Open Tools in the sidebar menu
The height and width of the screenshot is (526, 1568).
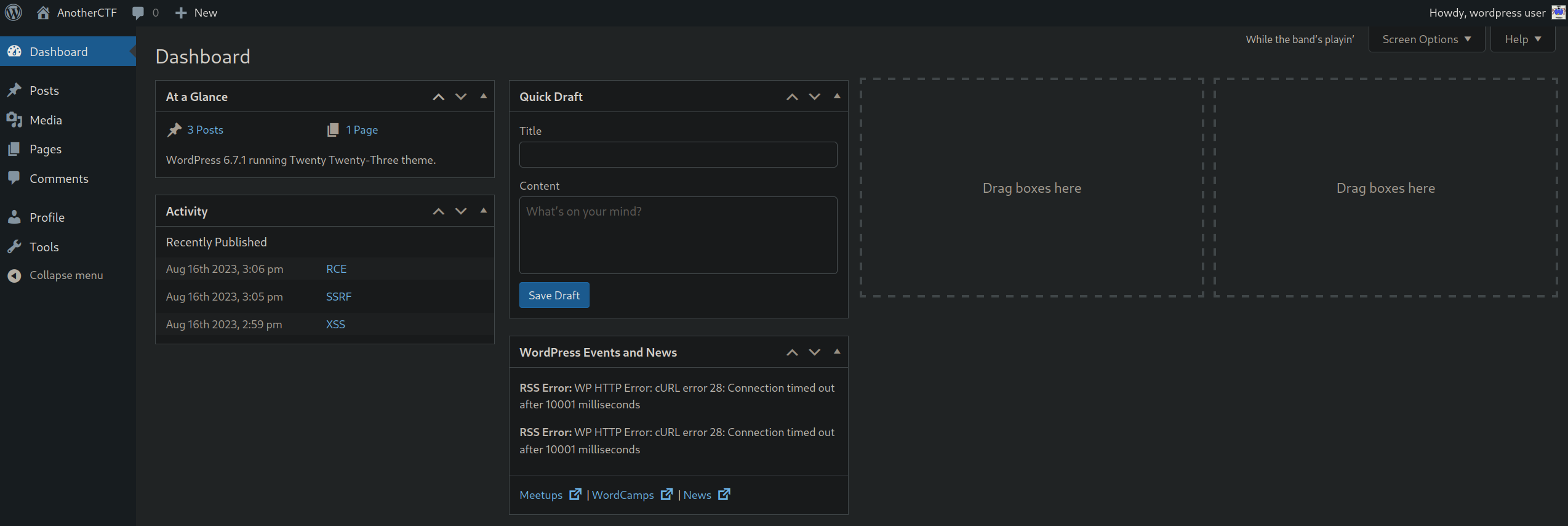[x=44, y=247]
